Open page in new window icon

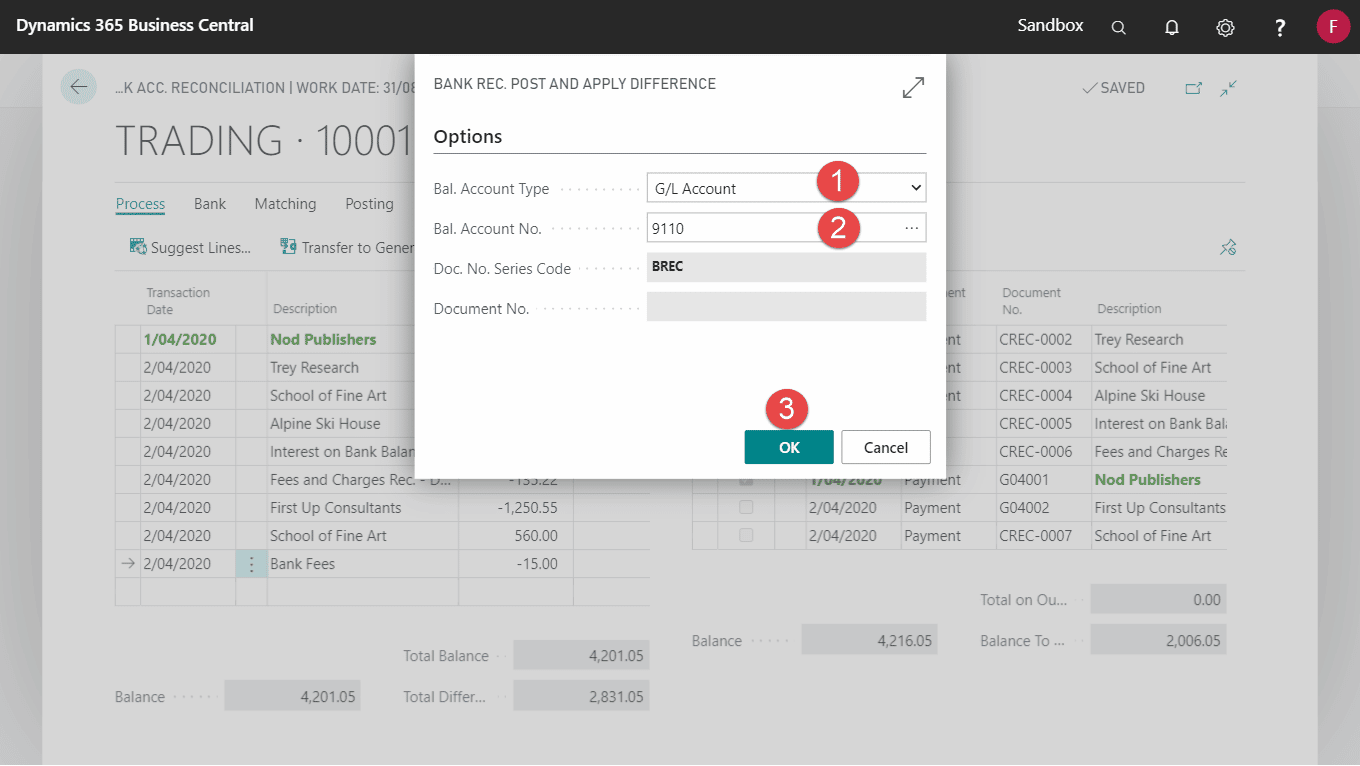click(1193, 88)
